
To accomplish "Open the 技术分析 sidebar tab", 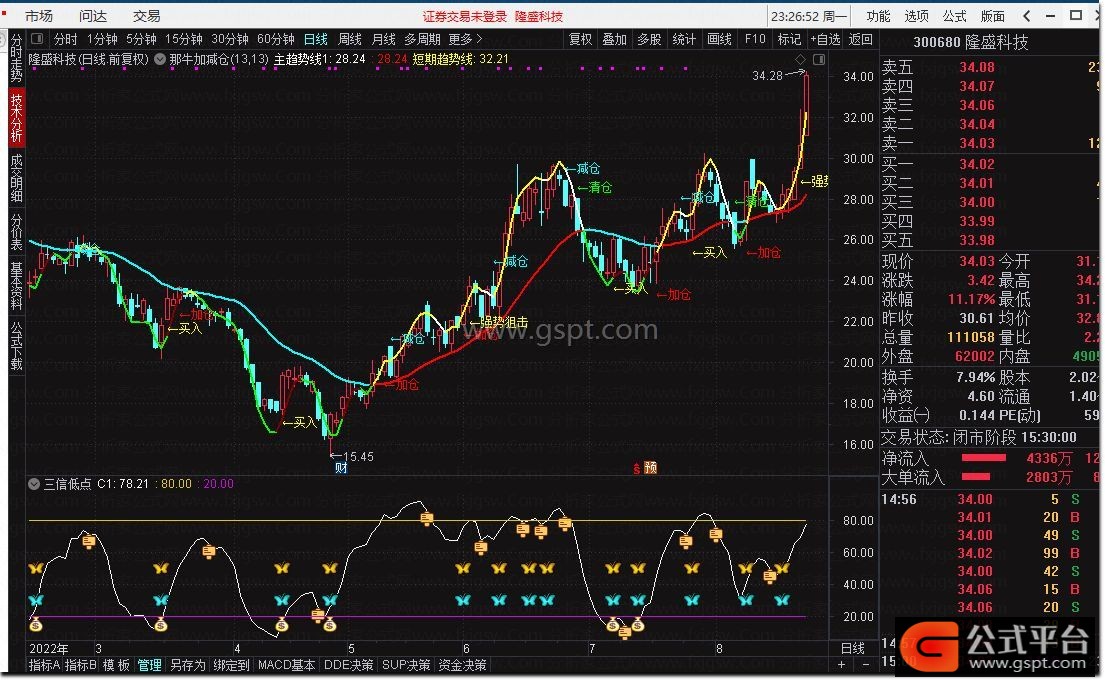I will point(16,117).
